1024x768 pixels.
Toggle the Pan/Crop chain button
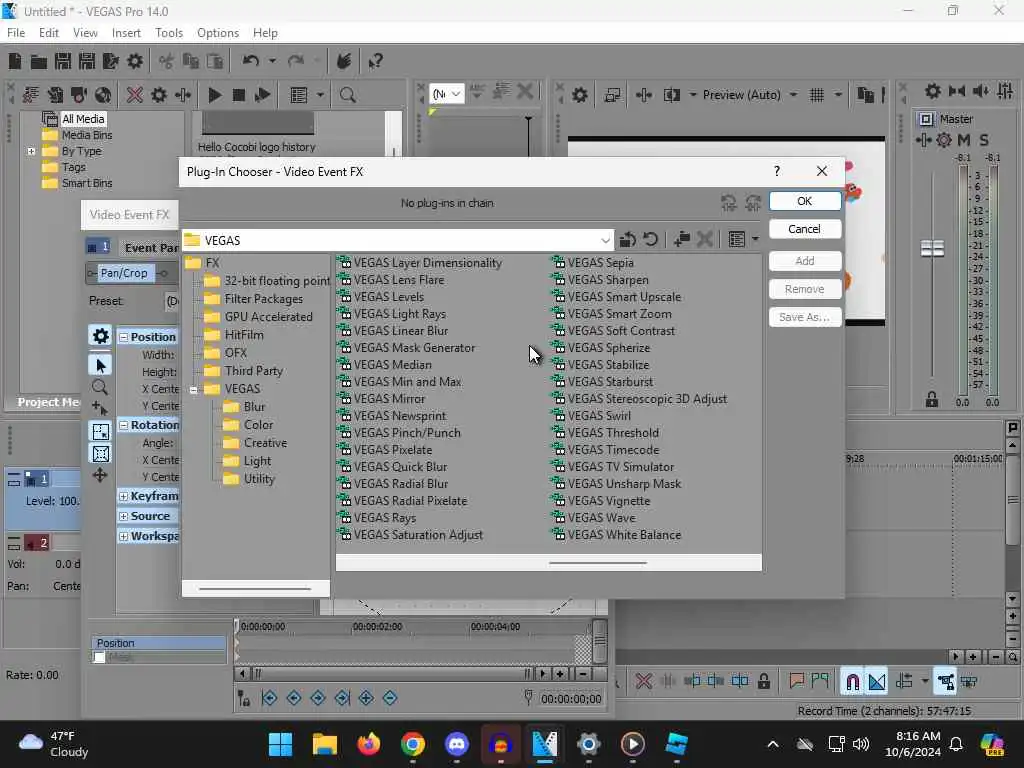(x=127, y=273)
